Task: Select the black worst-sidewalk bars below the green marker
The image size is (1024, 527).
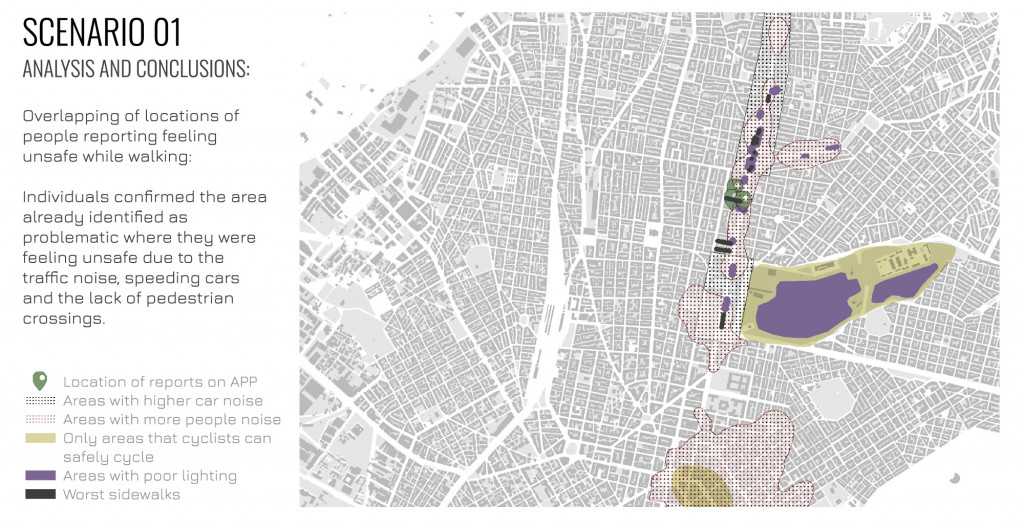Action: [x=724, y=245]
